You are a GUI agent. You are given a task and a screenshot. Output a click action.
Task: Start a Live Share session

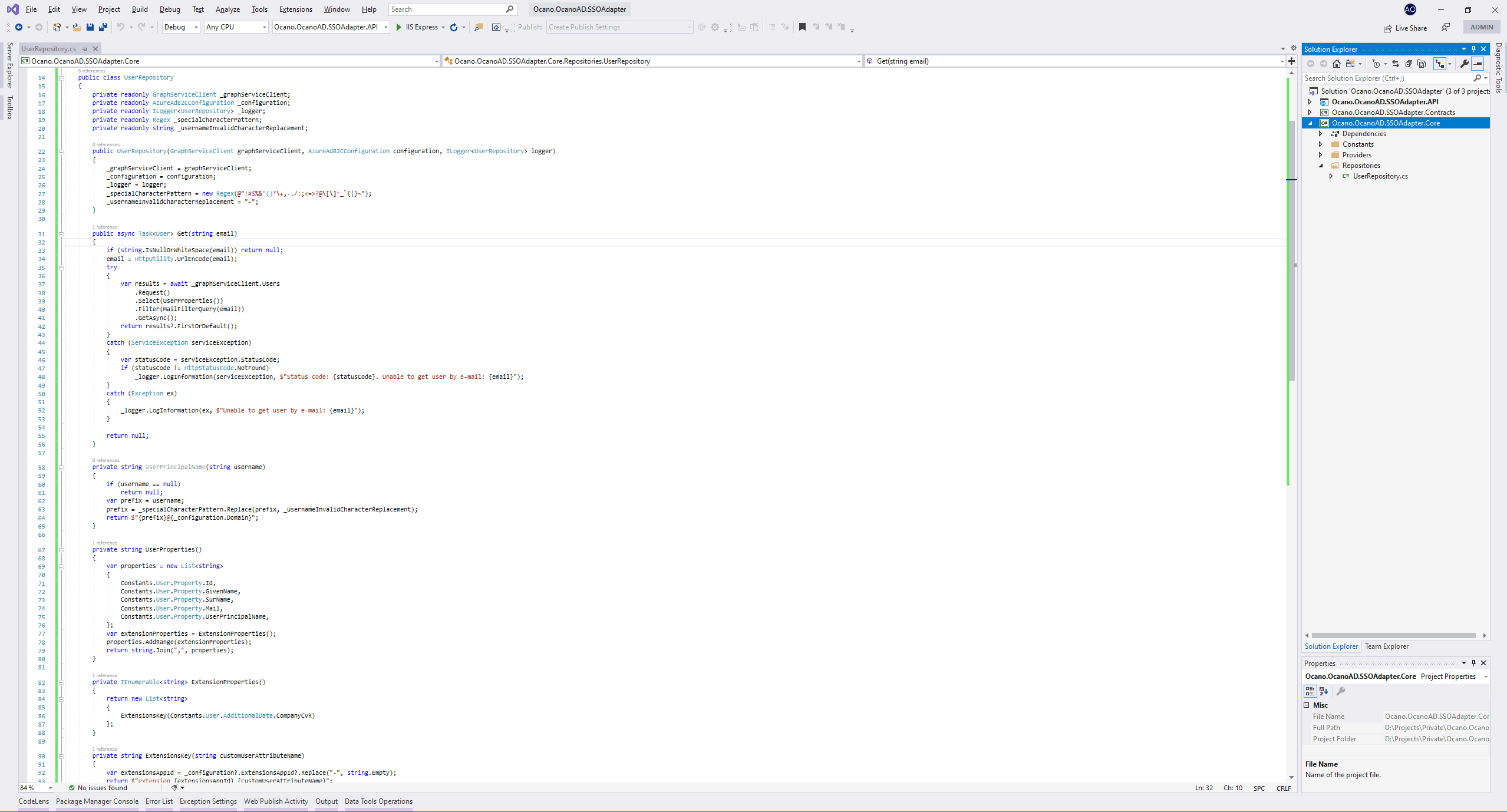click(1406, 28)
